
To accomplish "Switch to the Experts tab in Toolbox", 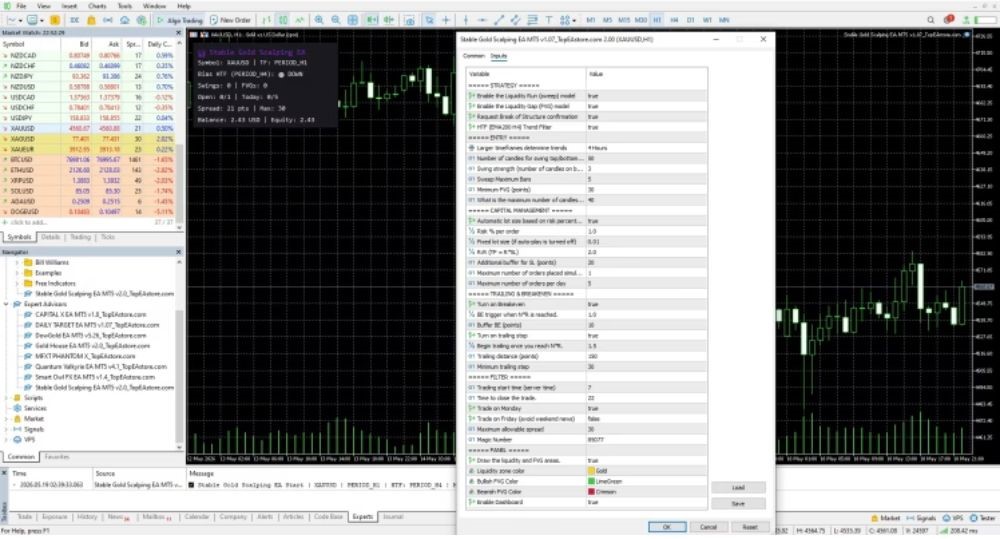I will click(x=362, y=517).
